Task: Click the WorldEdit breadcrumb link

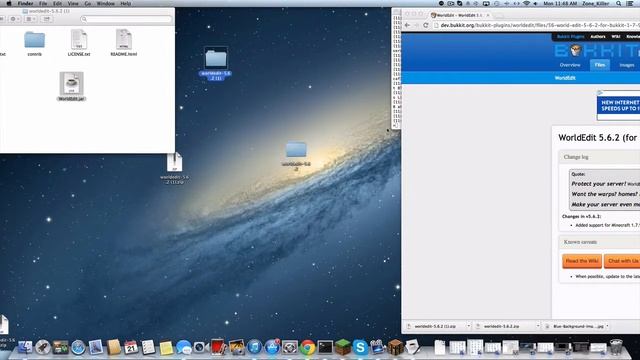Action: [x=565, y=78]
